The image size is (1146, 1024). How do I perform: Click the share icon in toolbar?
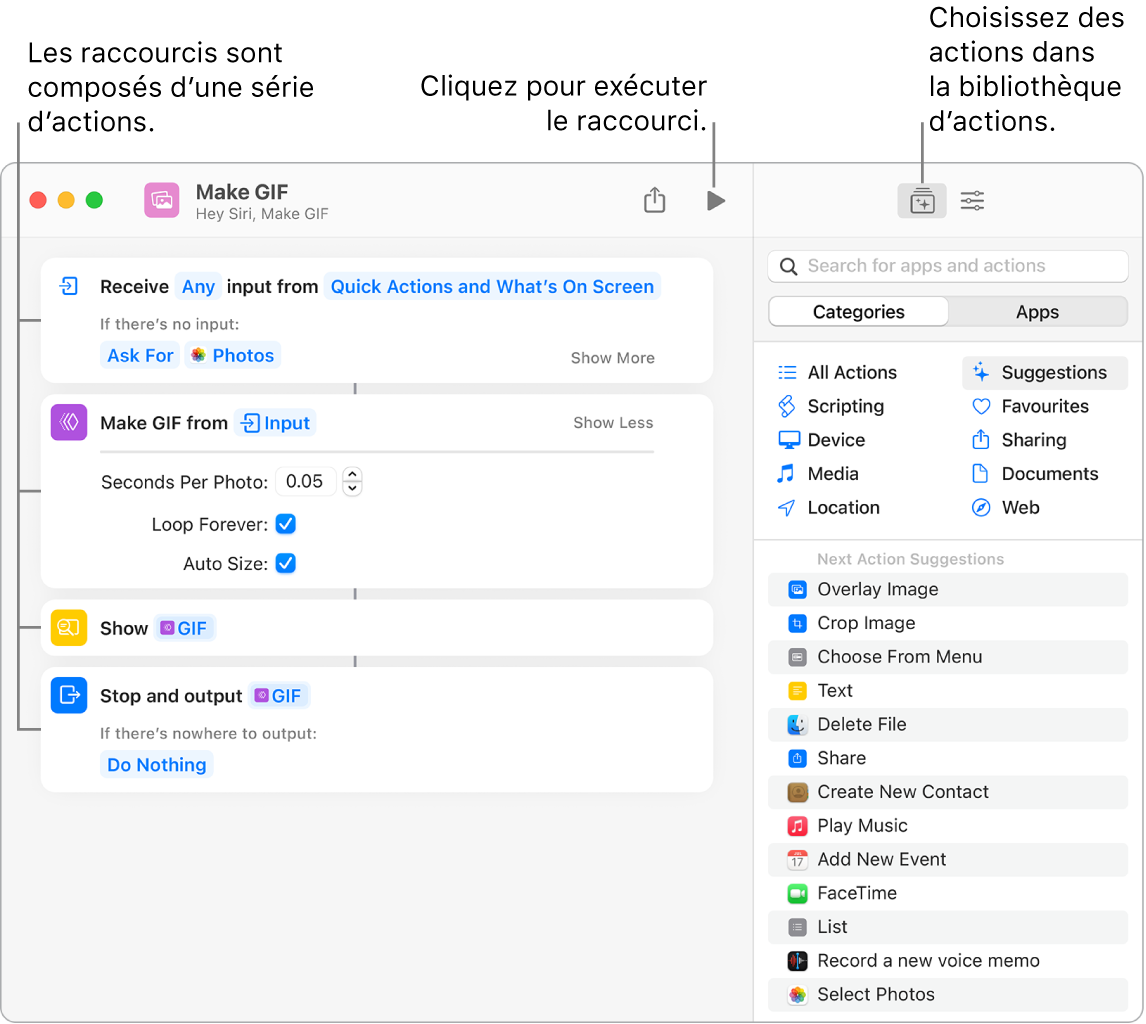pos(654,200)
